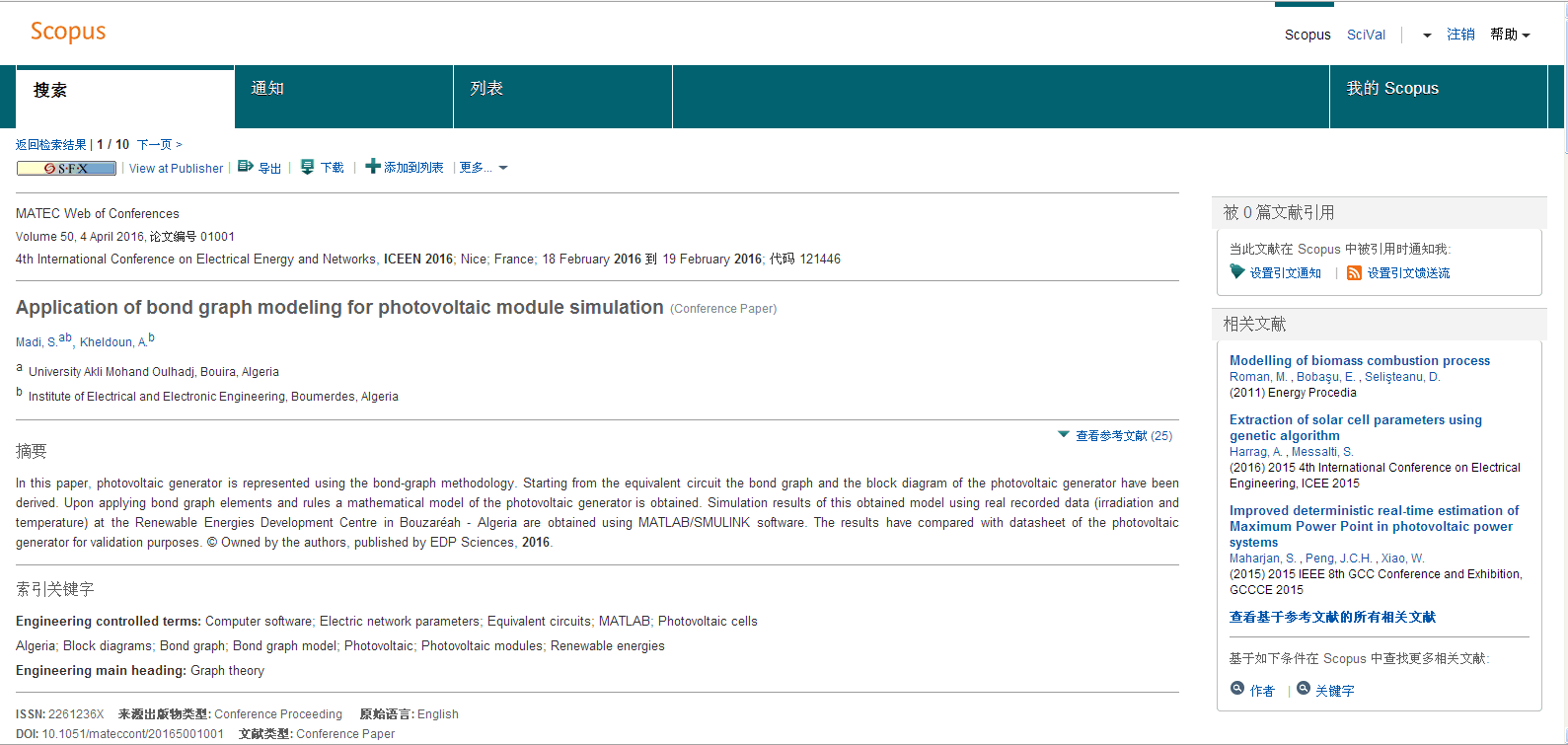Image resolution: width=1568 pixels, height=745 pixels.
Task: Click the add to list plus icon
Action: [372, 167]
